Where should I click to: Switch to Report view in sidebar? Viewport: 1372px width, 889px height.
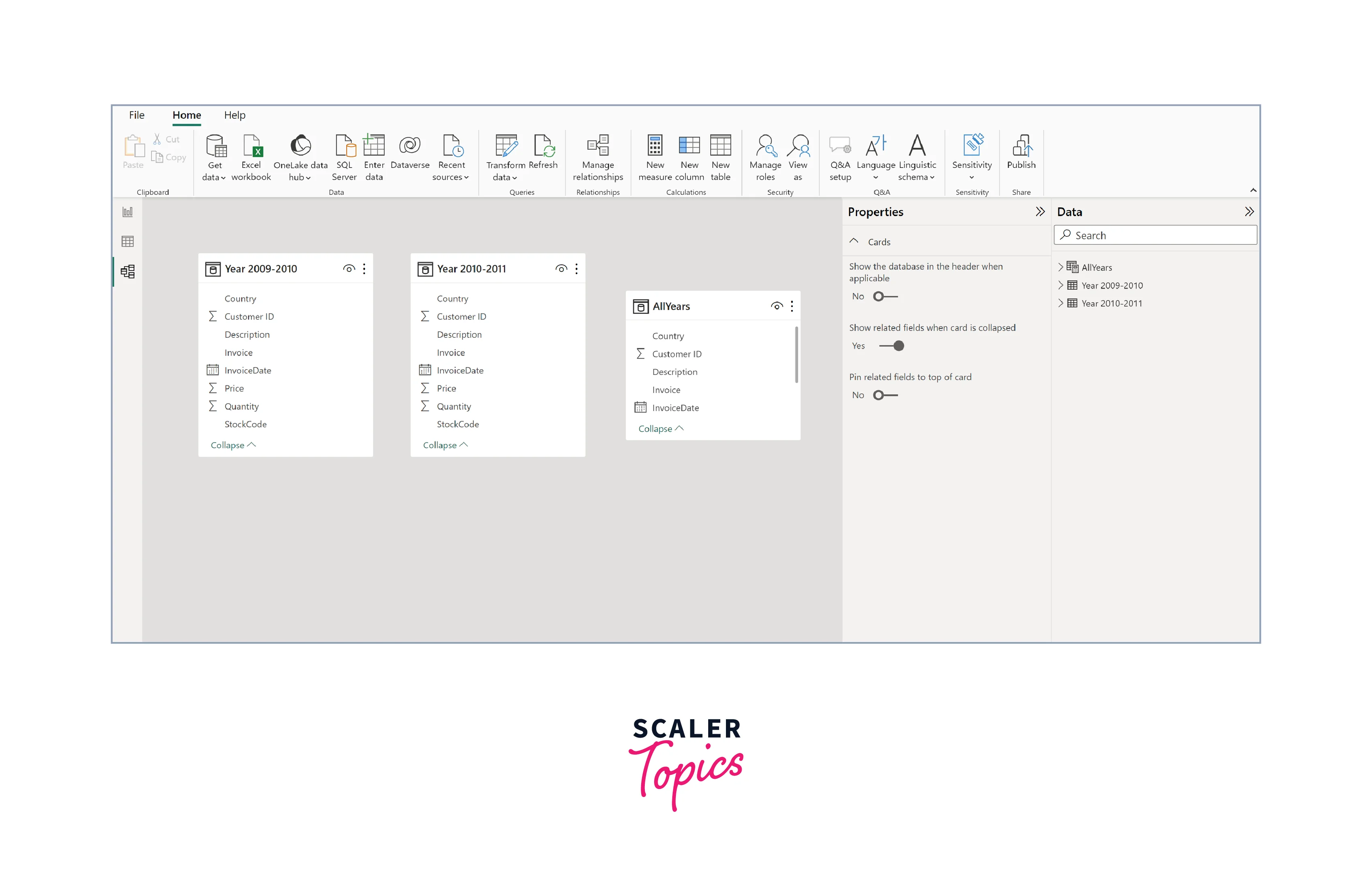click(x=128, y=212)
